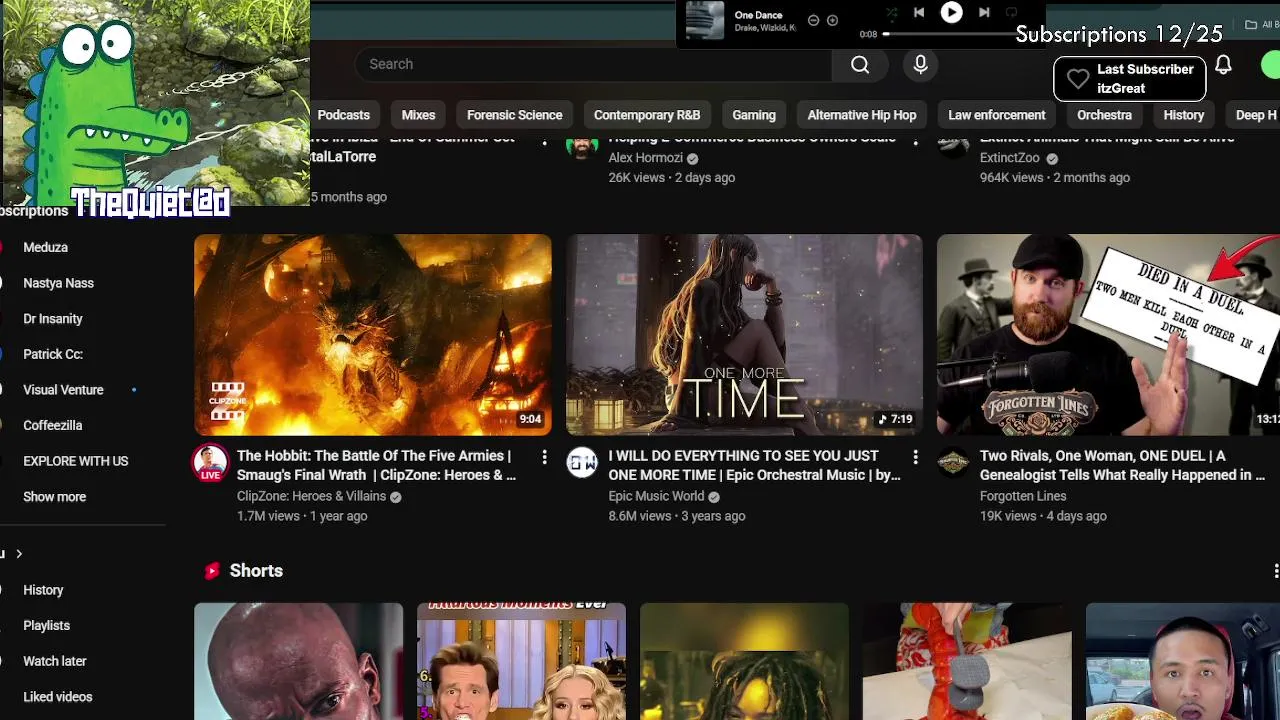Play the Died in a Duel thumbnail
This screenshot has width=1280, height=720.
1108,335
